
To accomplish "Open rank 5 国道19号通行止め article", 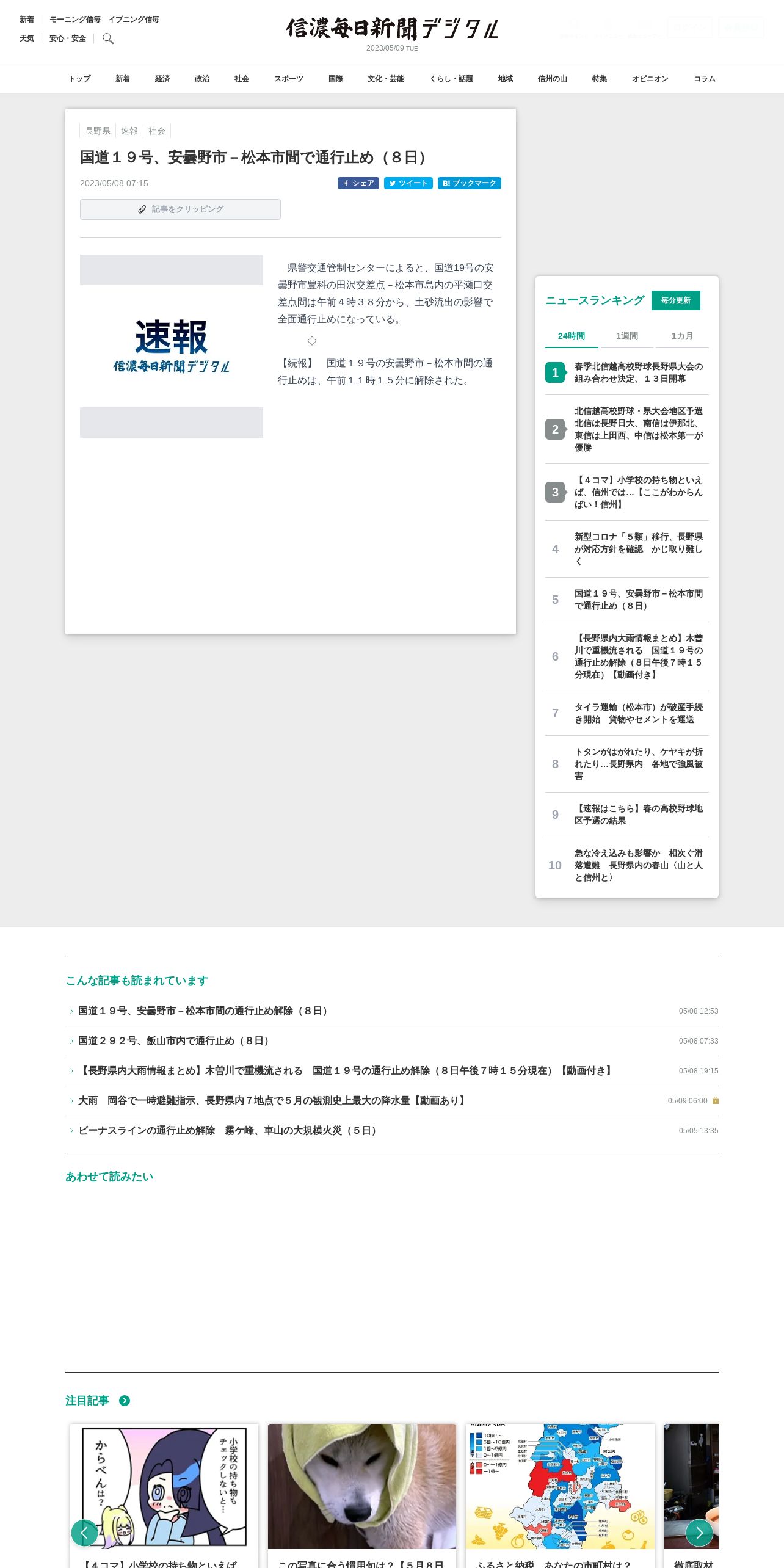I will click(627, 600).
